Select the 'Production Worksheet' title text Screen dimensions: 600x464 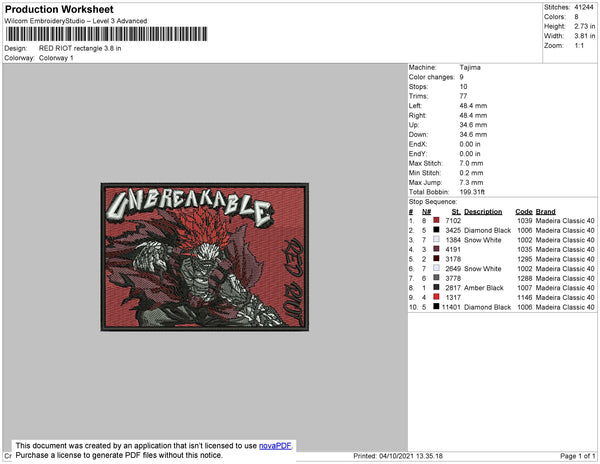tap(59, 9)
